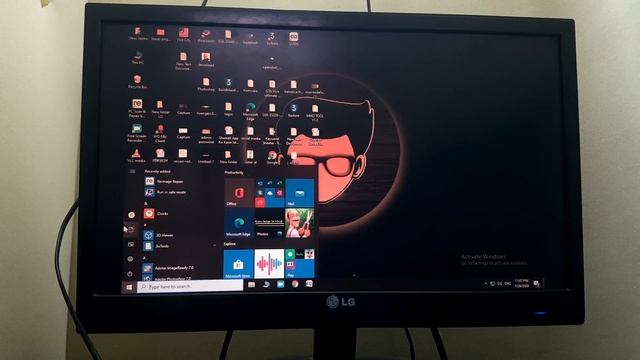The height and width of the screenshot is (360, 640).
Task: Select Free Screen Recorder desktop icon
Action: [137, 133]
